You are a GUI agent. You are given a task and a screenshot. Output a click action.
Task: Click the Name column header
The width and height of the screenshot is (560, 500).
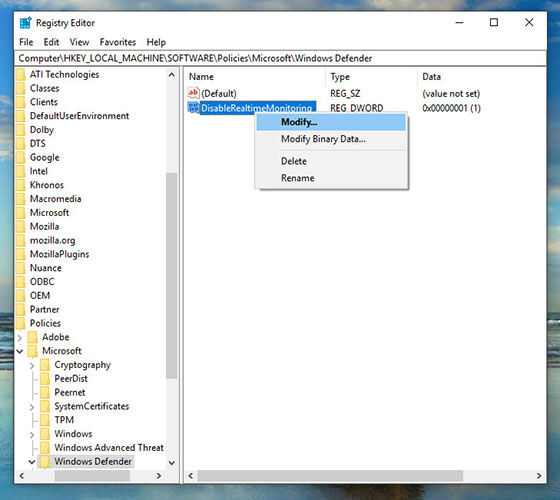pos(255,77)
